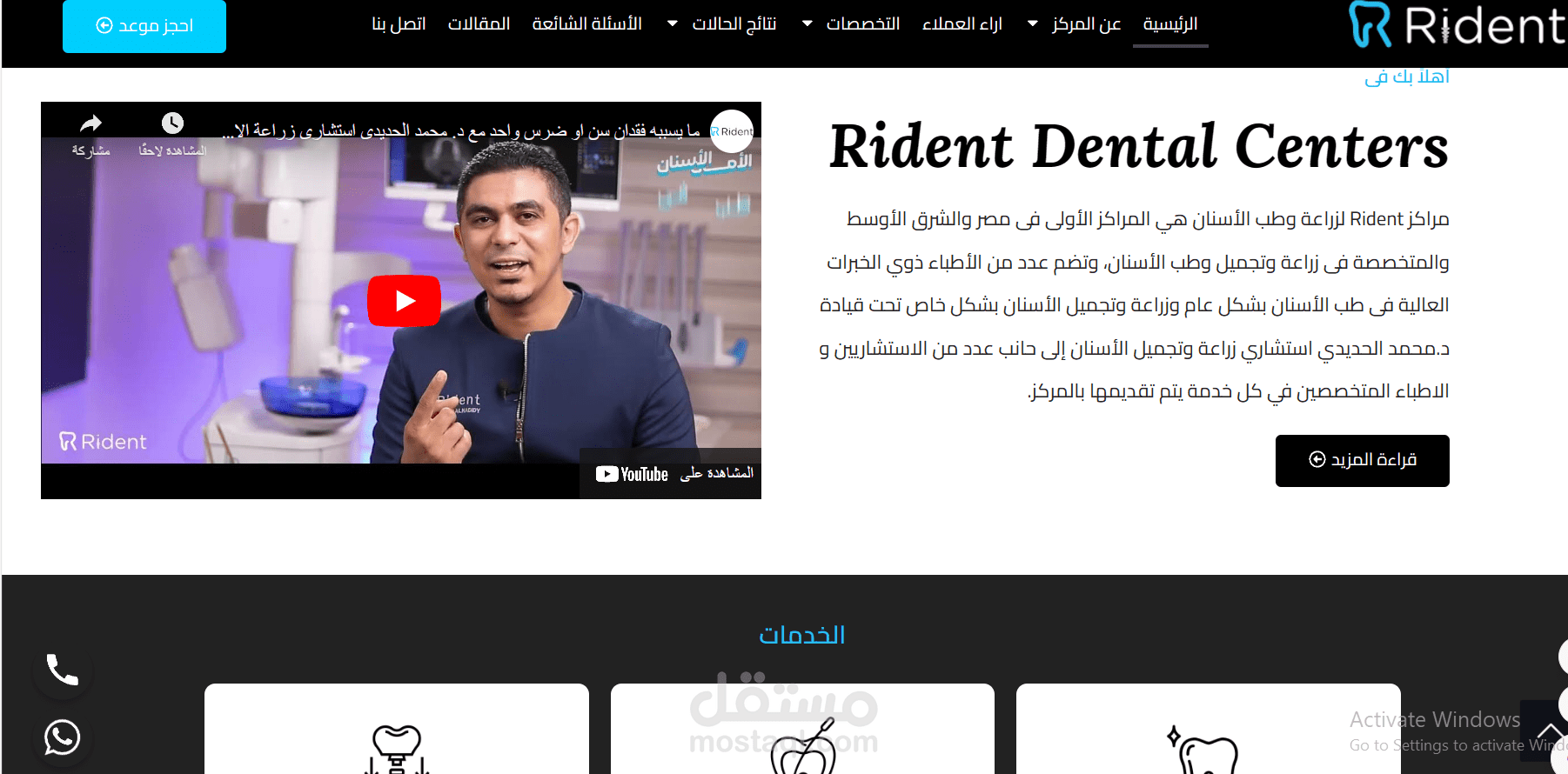Go to the اتصل بنا contact page
Image resolution: width=1568 pixels, height=774 pixels.
click(x=399, y=23)
